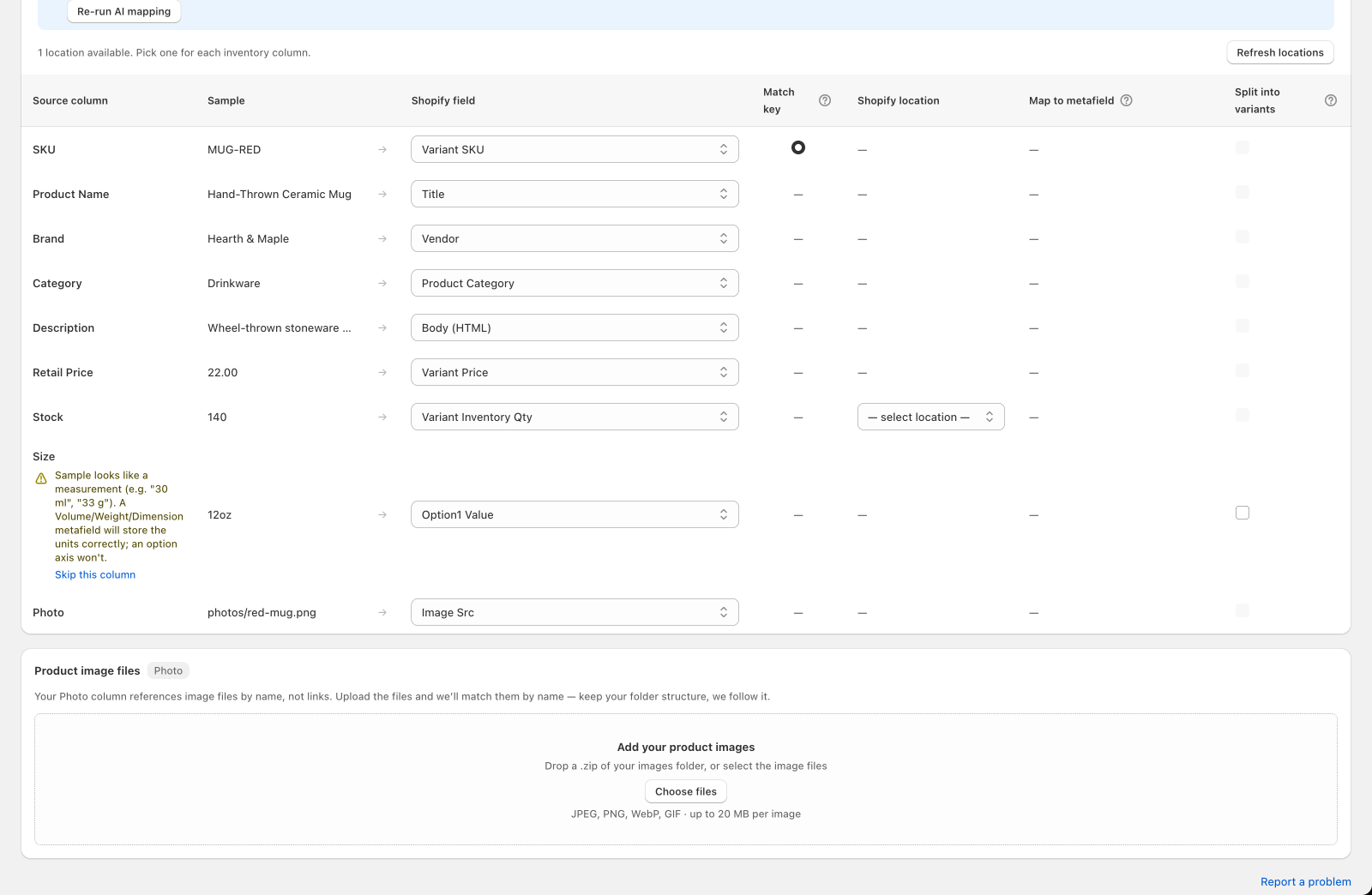Click Re-run AI mapping button
The height and width of the screenshot is (895, 1372).
124,11
